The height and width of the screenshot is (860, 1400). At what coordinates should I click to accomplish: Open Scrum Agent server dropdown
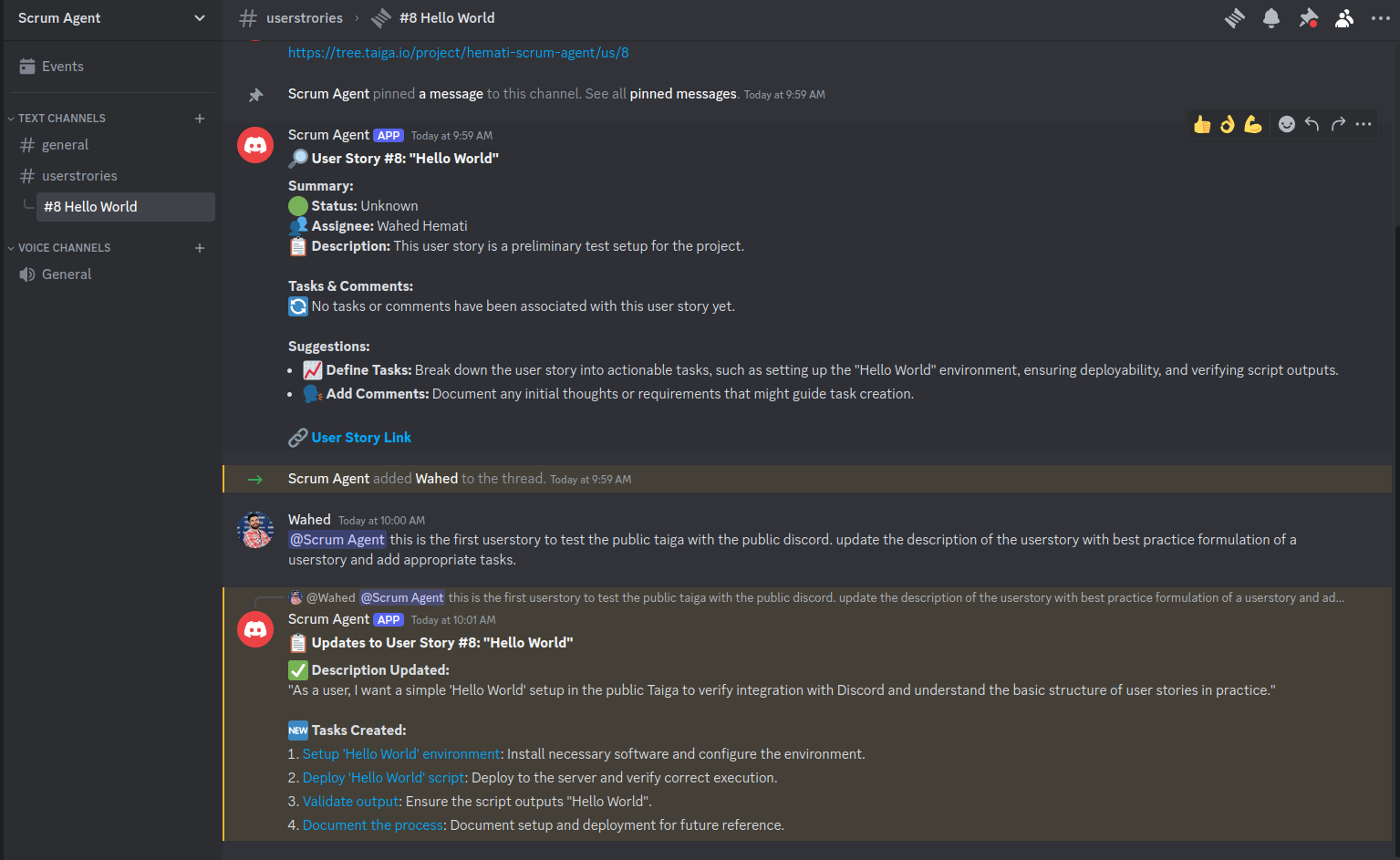coord(111,18)
